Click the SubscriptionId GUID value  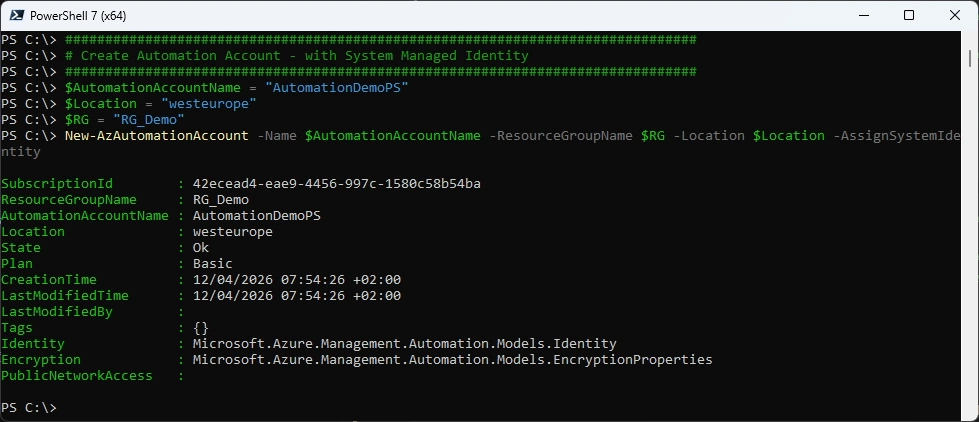point(337,184)
